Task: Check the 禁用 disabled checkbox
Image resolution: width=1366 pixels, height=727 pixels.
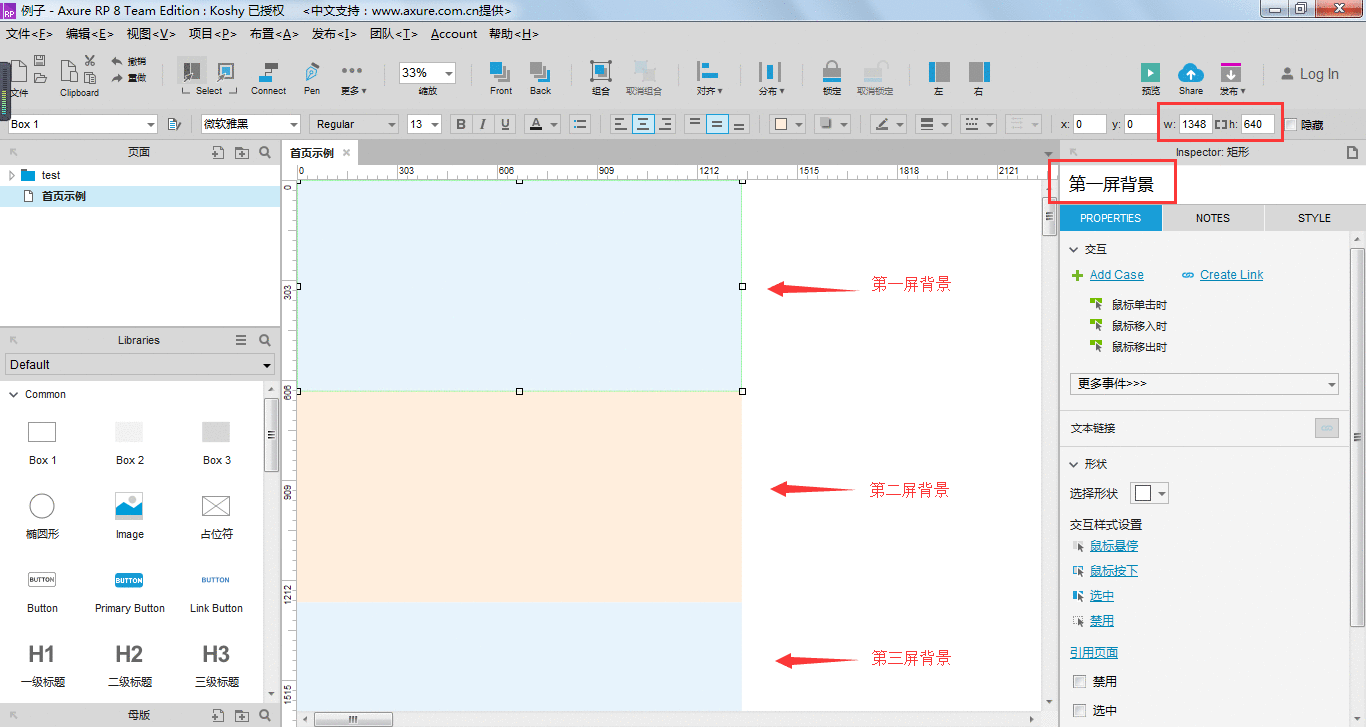Action: coord(1079,681)
